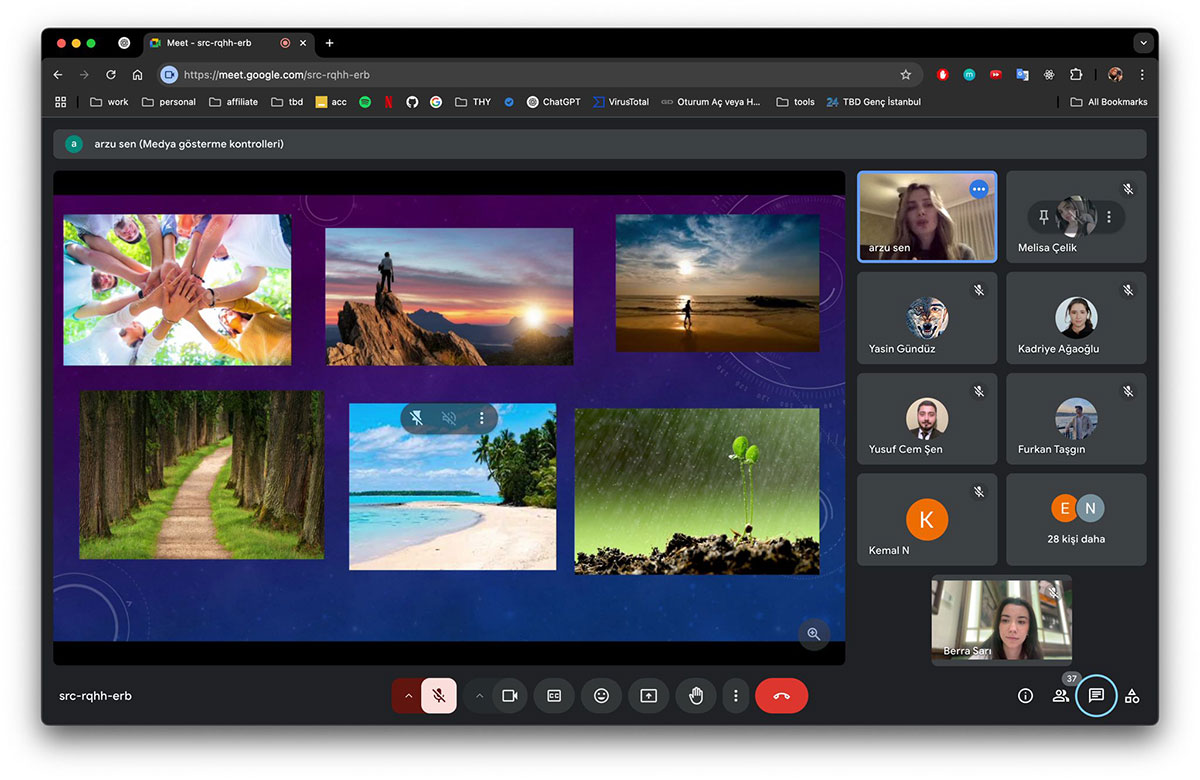Click the present screen button

(x=648, y=696)
